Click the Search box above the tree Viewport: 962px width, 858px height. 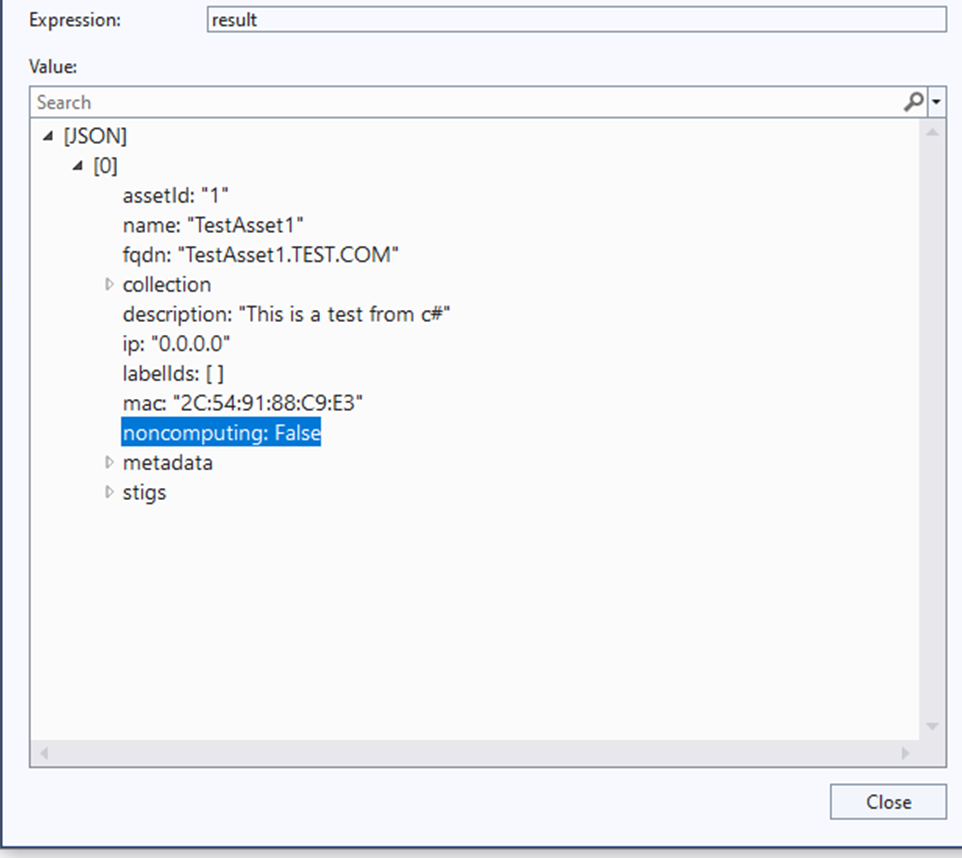point(400,101)
